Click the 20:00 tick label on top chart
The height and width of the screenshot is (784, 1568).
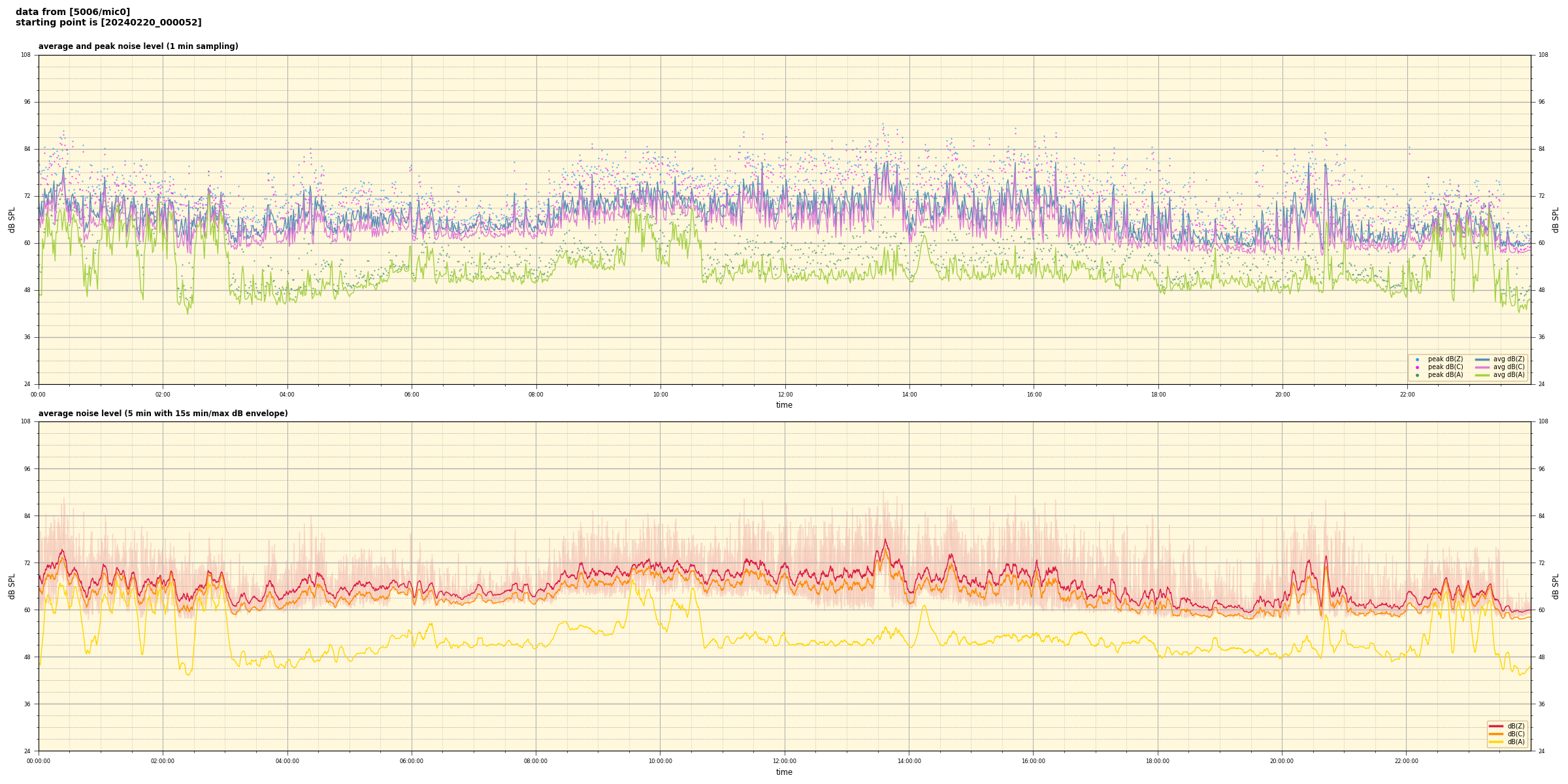pyautogui.click(x=1282, y=395)
